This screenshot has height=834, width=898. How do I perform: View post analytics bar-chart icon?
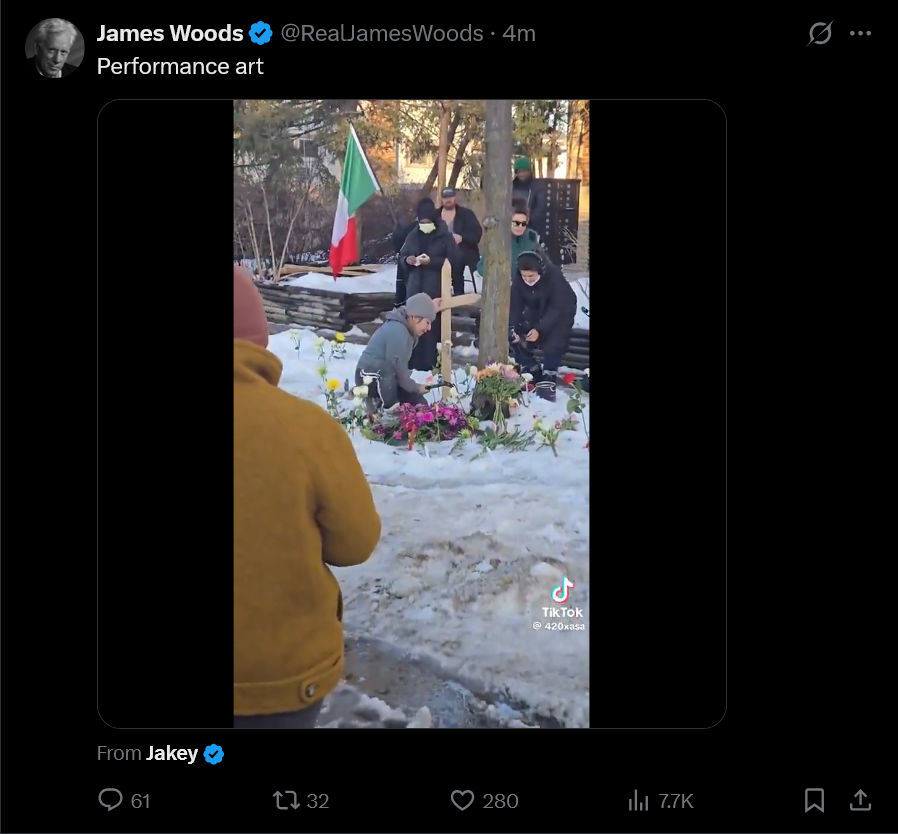pos(639,800)
